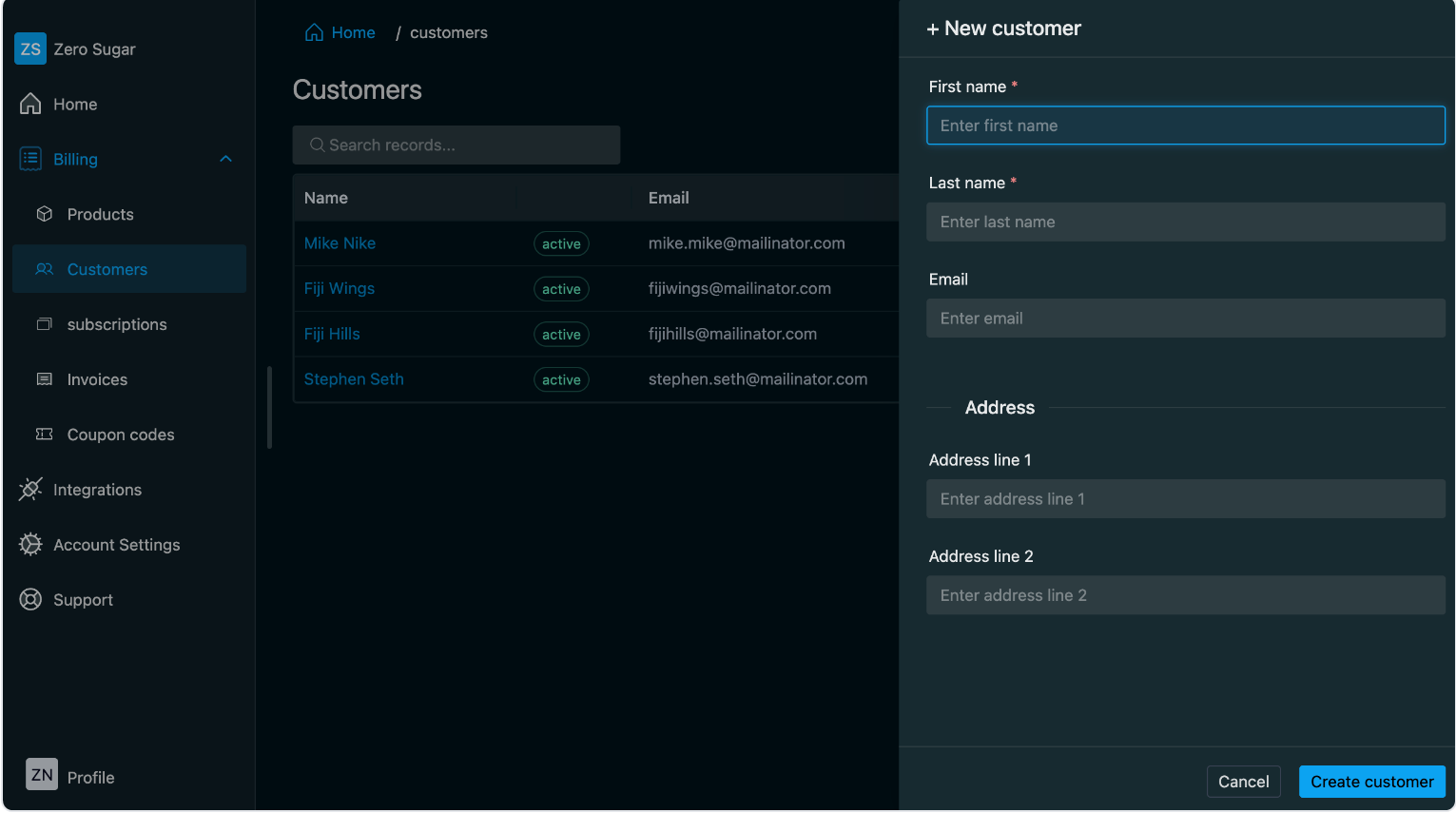The width and height of the screenshot is (1456, 813).
Task: Cancel the new customer form
Action: (x=1243, y=782)
